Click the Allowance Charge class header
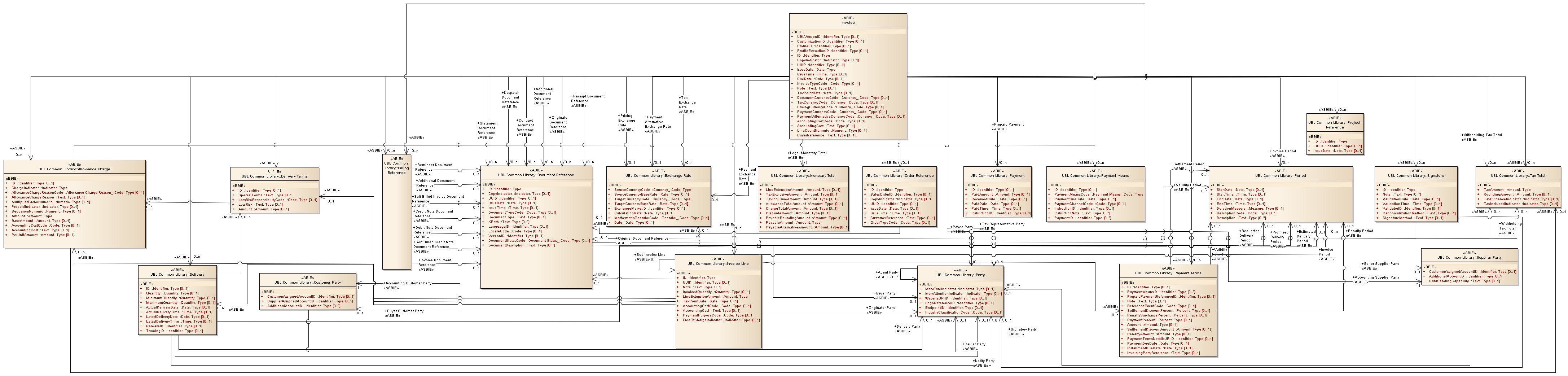The image size is (1568, 376). click(x=74, y=167)
